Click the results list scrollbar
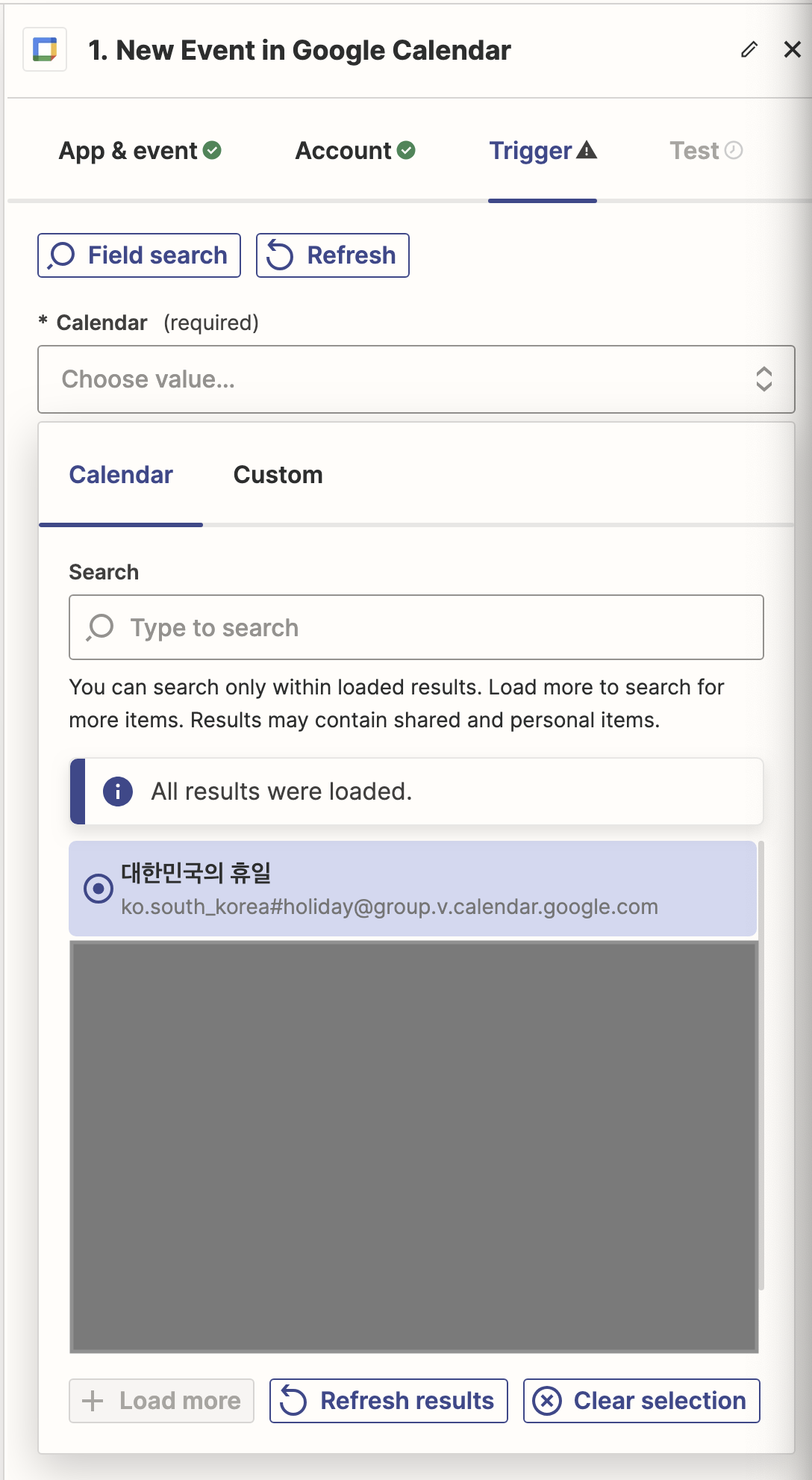 coord(761,1066)
